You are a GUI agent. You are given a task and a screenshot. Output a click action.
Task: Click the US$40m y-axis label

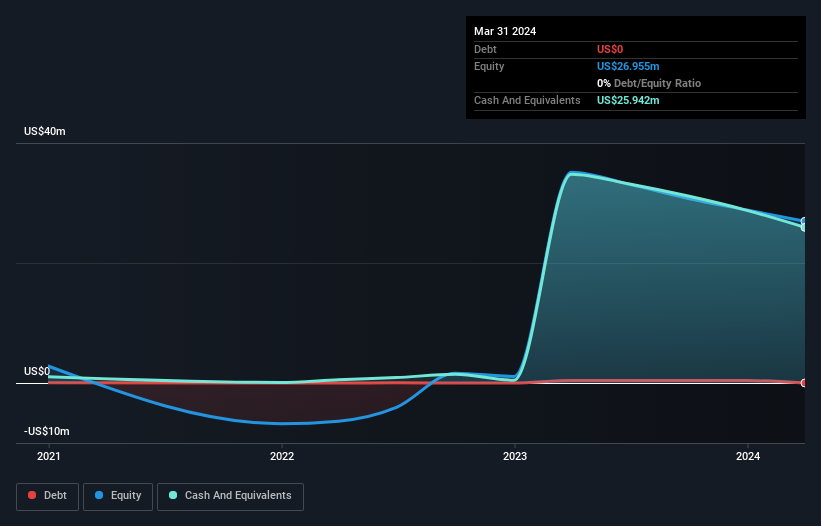[45, 131]
